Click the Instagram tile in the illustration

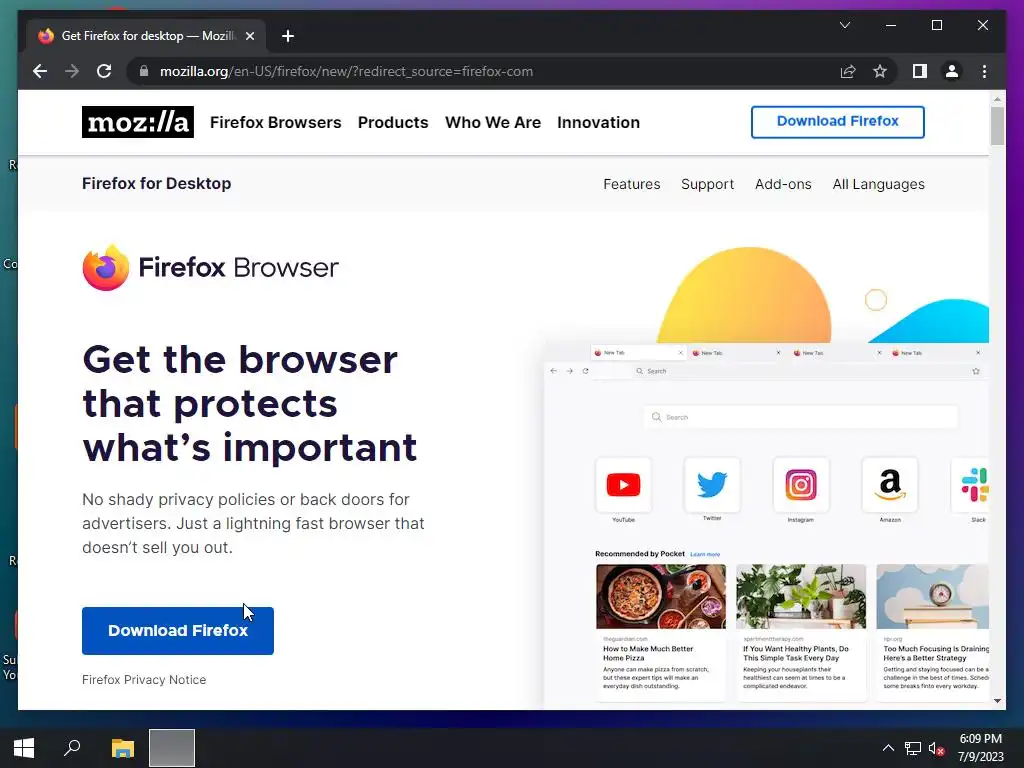coord(801,485)
